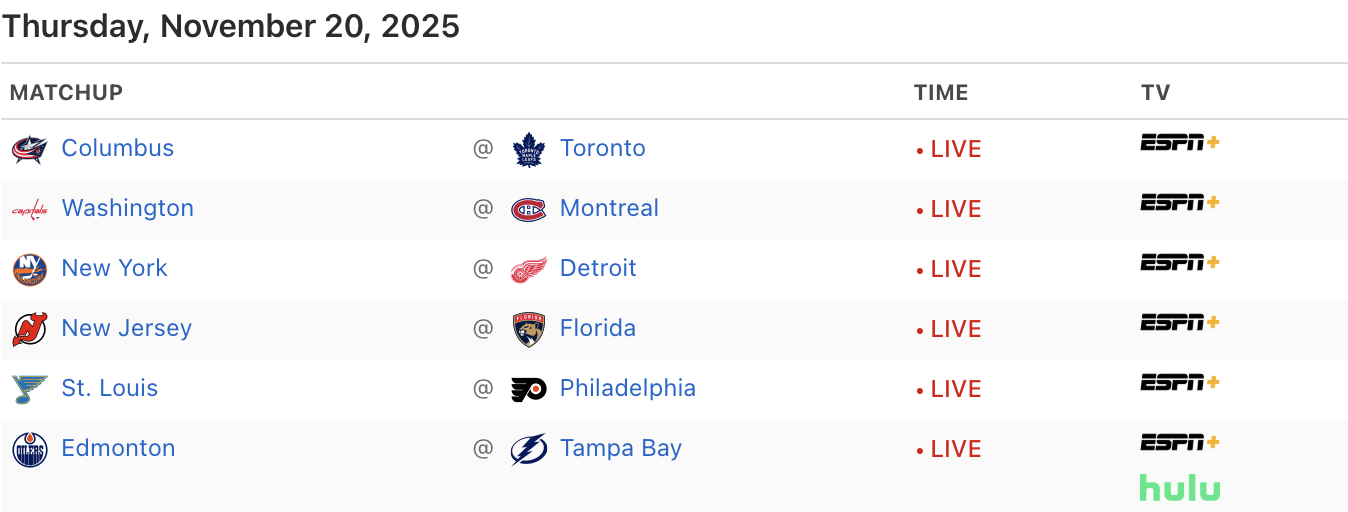Open LIVE game for Washington at Montreal

click(955, 209)
